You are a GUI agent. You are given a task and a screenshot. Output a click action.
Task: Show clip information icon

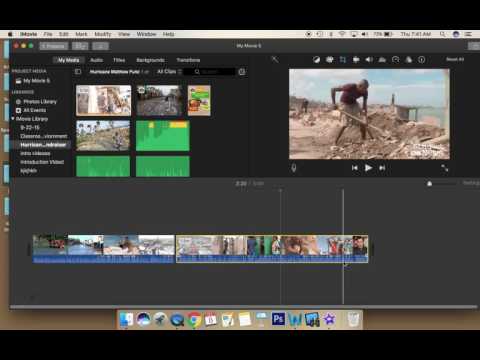tap(422, 60)
